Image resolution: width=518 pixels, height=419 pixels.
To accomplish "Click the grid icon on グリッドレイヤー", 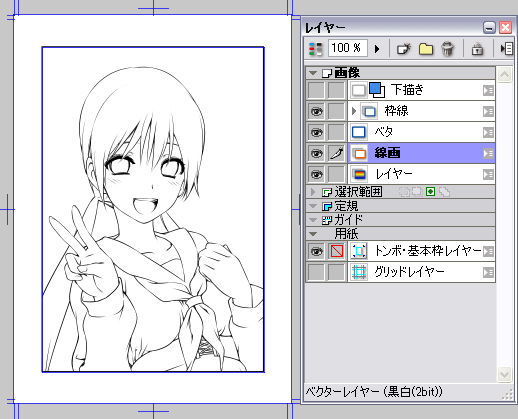I will pos(359,272).
